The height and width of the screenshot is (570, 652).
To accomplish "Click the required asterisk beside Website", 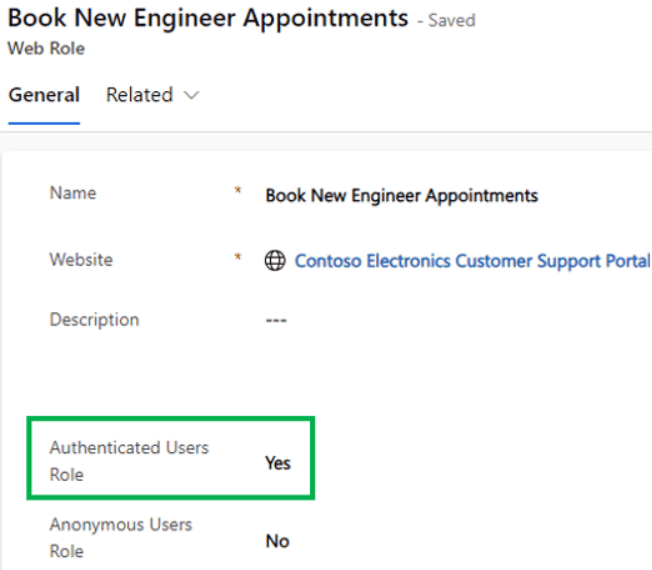I will (x=238, y=257).
